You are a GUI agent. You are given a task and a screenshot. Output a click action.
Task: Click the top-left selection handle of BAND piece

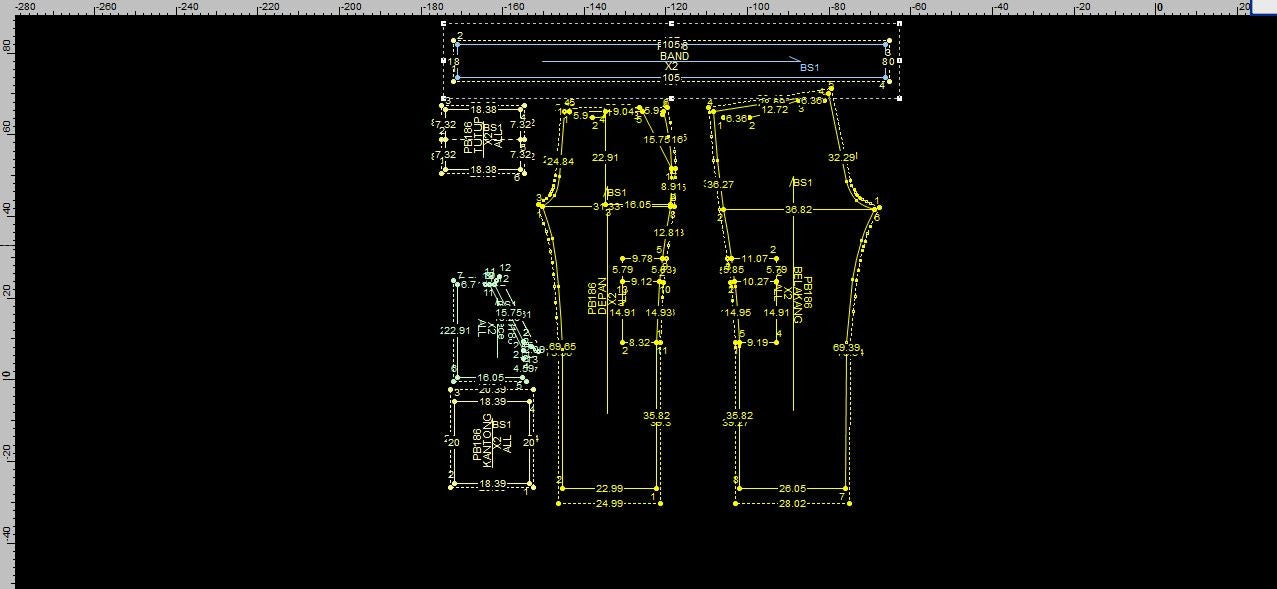[444, 25]
